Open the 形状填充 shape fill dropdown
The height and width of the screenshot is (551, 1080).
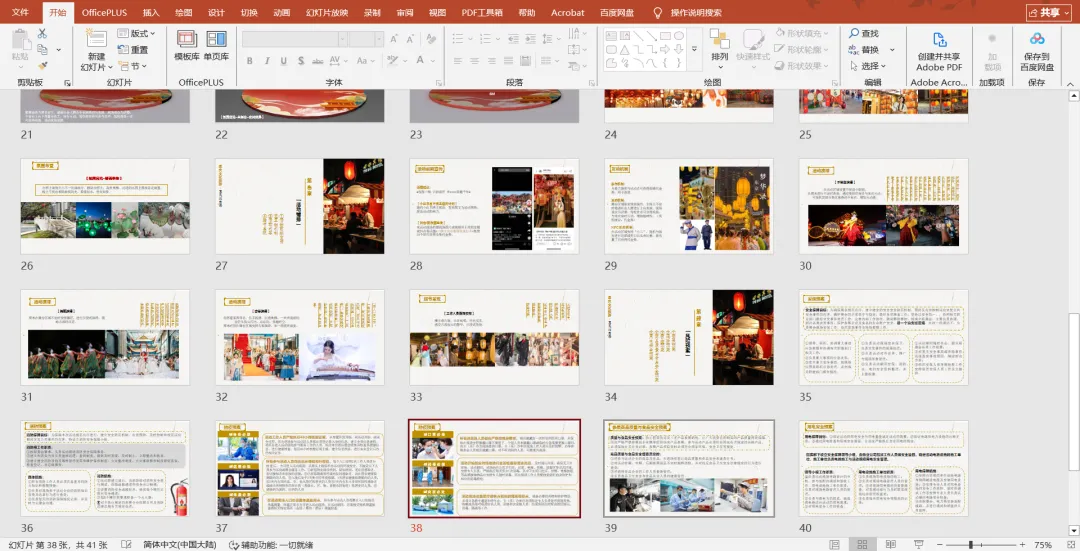(x=802, y=33)
